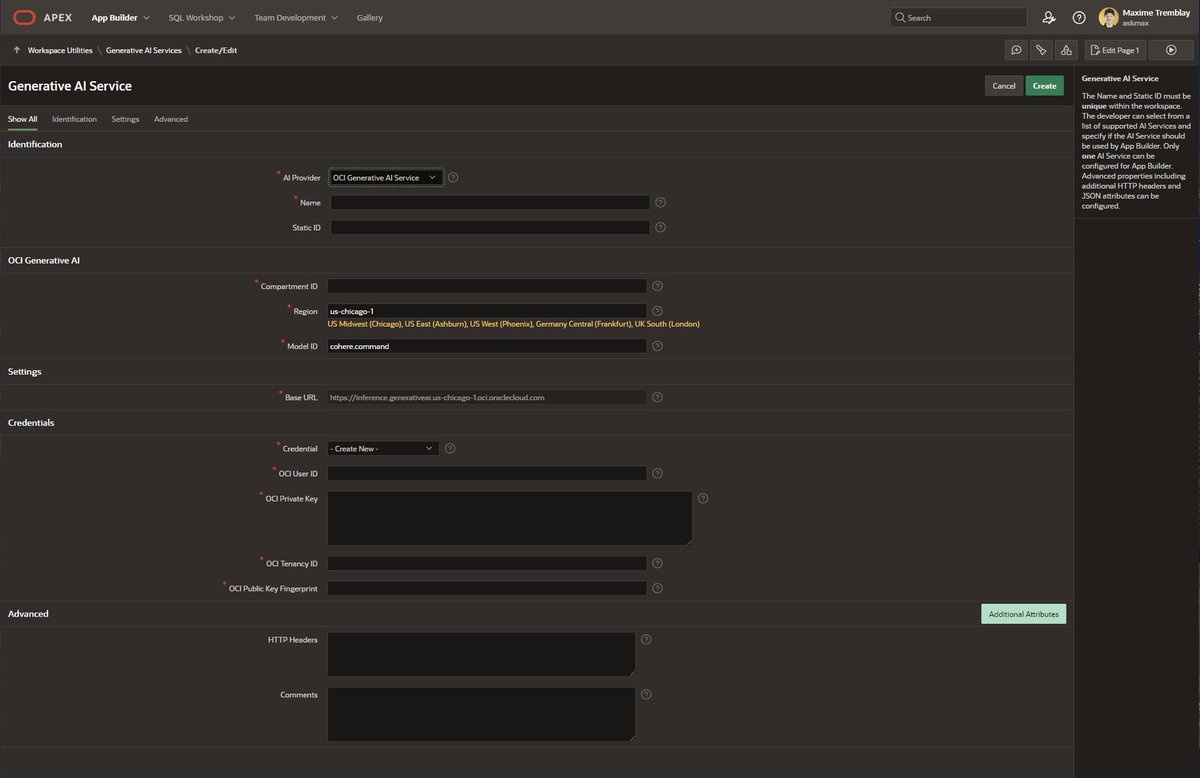Show help for AI Provider field
Image resolution: width=1200 pixels, height=778 pixels.
[x=453, y=177]
